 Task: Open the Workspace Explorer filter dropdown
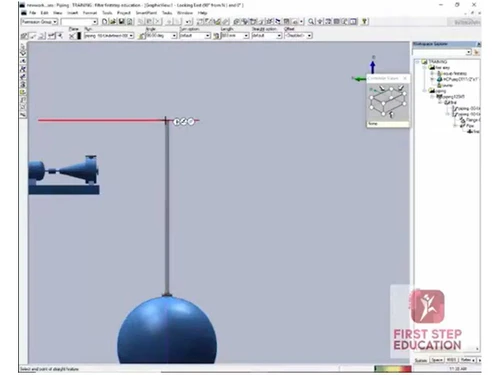coord(442,52)
